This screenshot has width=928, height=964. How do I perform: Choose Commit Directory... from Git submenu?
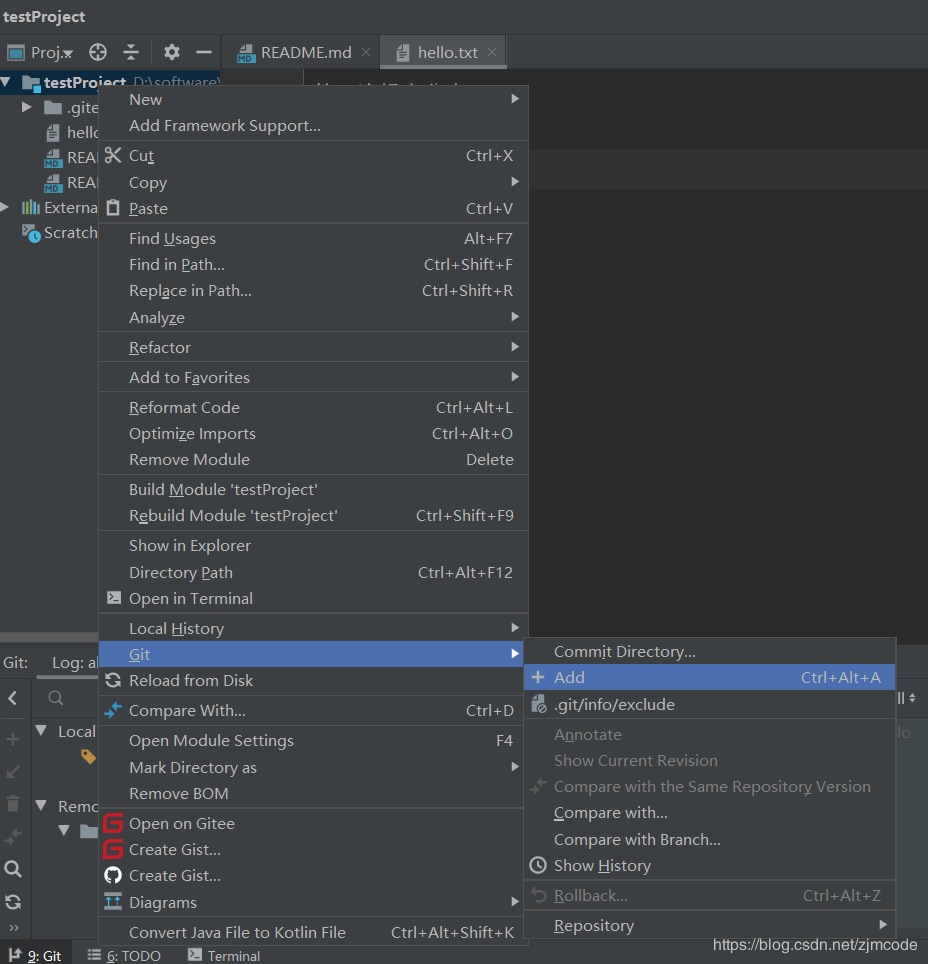click(x=624, y=652)
